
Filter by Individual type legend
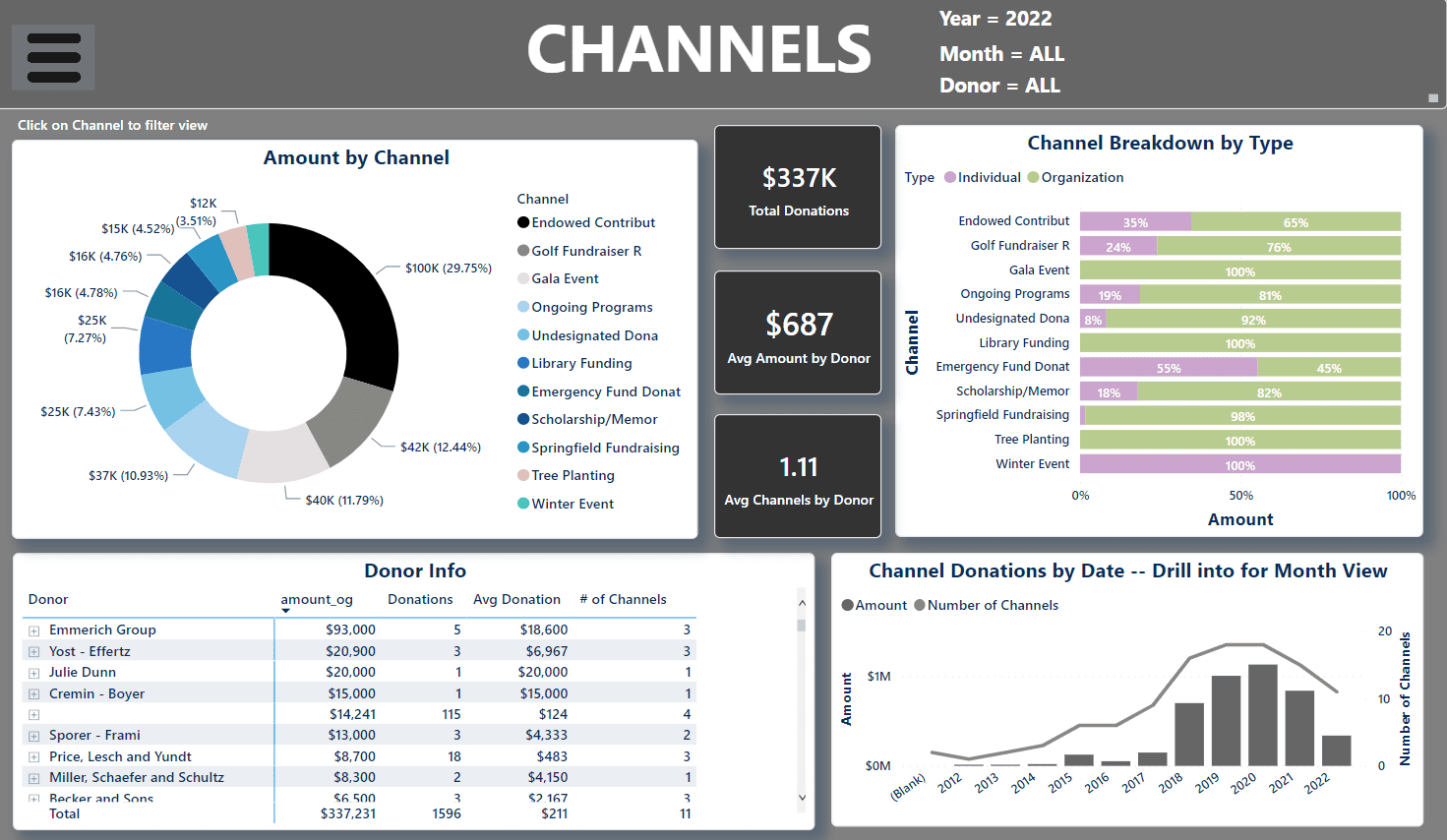point(983,177)
